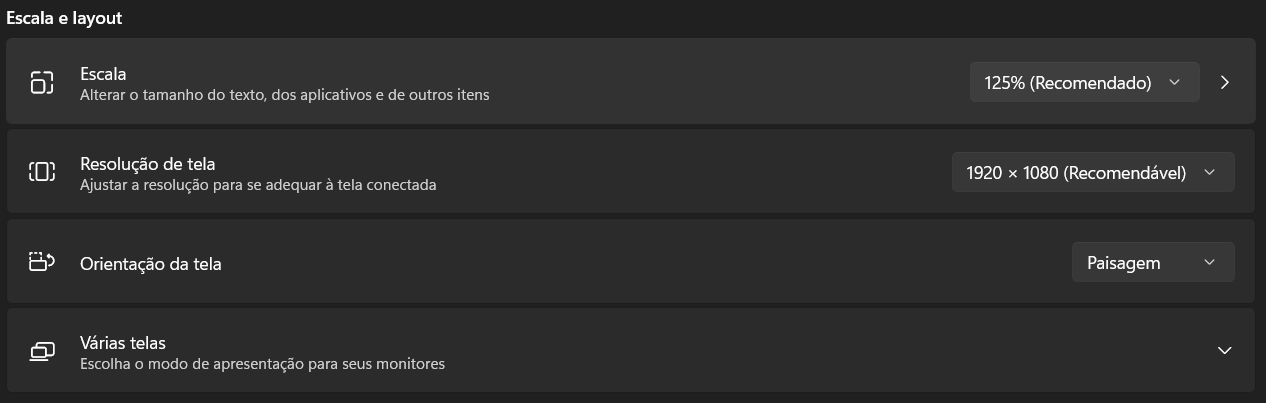The width and height of the screenshot is (1266, 403).
Task: Click the Várias telas row title
Action: tap(123, 343)
